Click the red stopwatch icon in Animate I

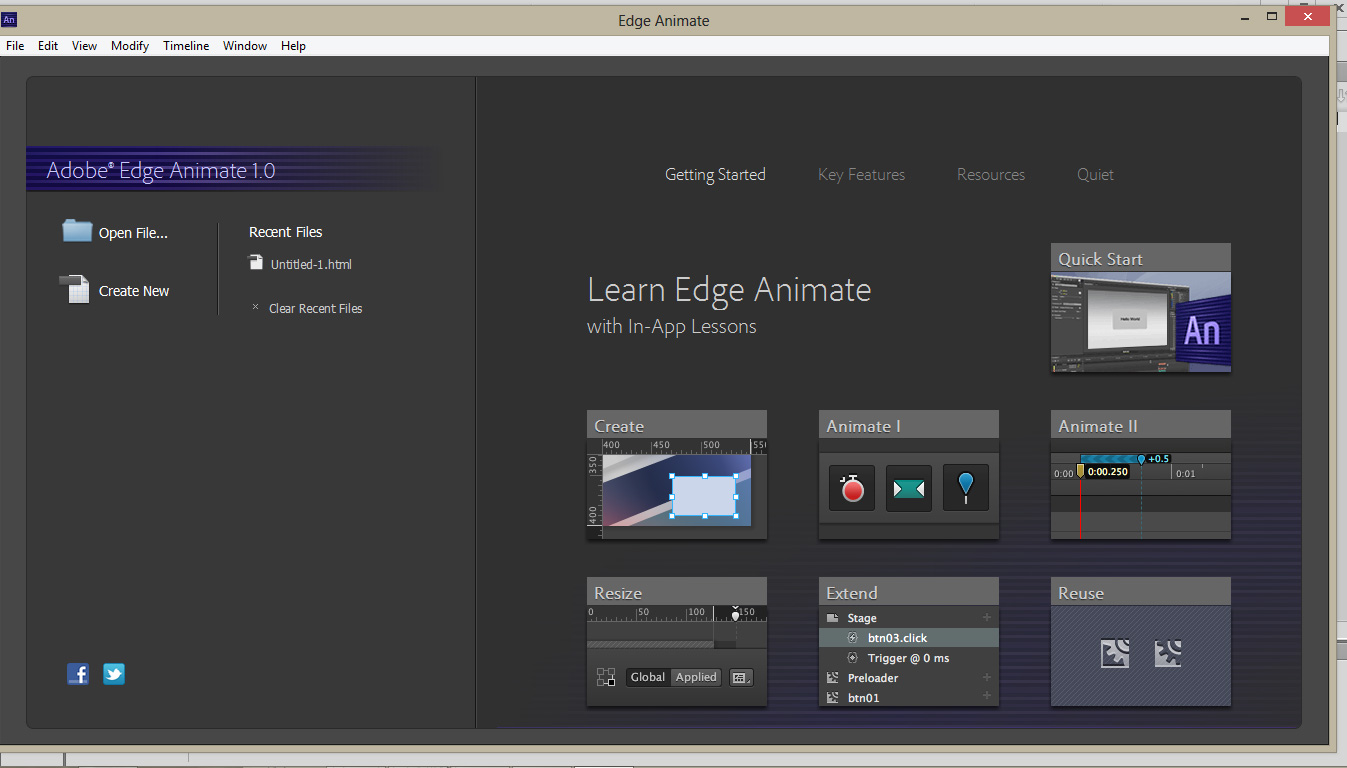(852, 488)
